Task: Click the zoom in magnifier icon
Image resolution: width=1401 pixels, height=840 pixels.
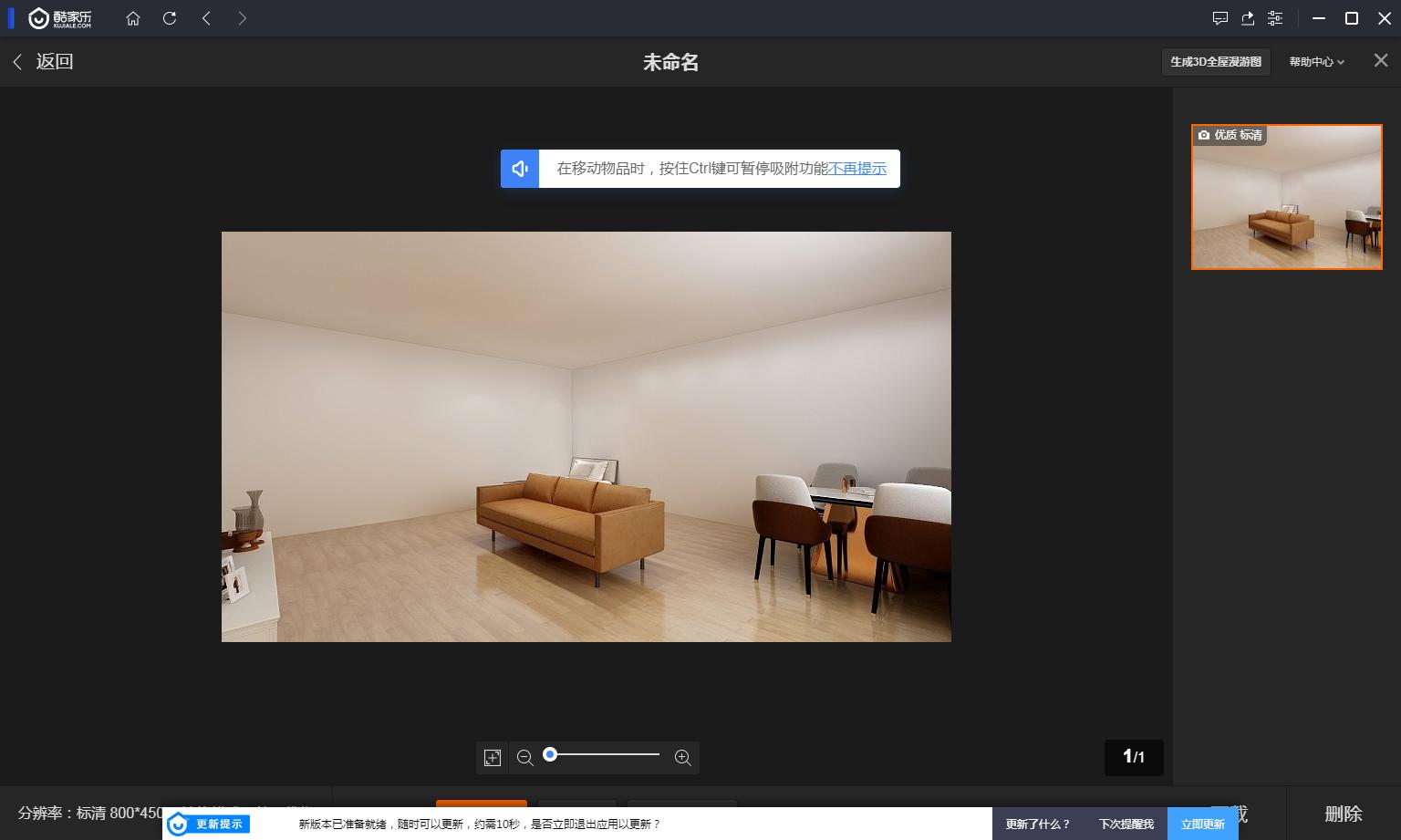Action: (682, 757)
